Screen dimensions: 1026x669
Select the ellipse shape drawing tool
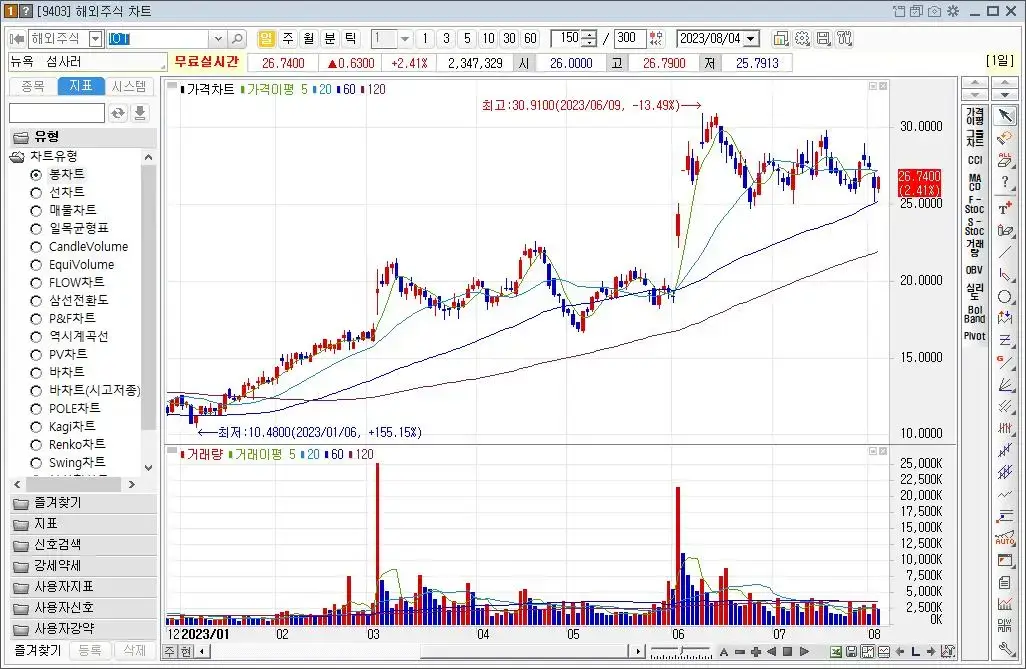[1005, 296]
